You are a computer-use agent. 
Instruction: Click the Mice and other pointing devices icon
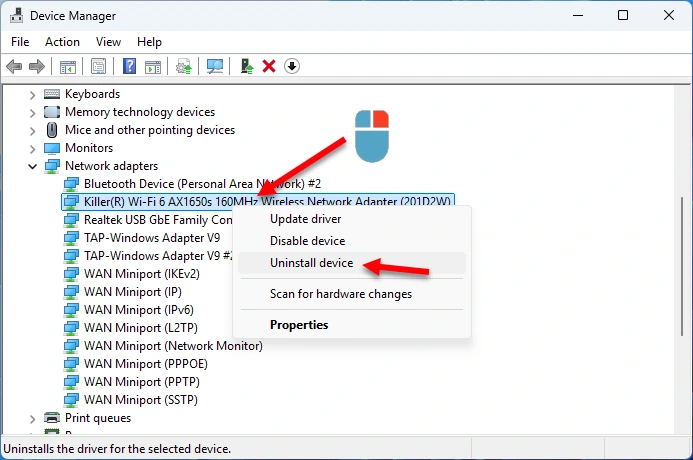pos(52,130)
